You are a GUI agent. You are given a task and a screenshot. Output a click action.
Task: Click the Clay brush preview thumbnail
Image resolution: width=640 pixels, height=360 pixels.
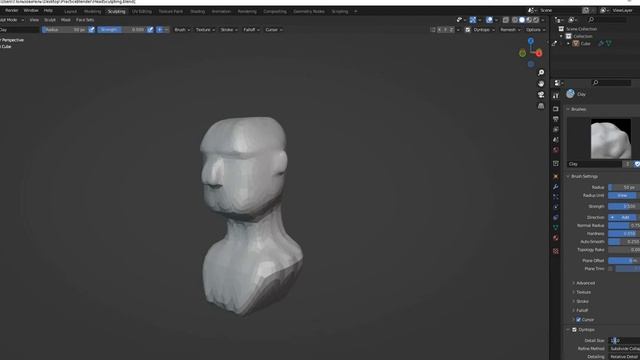tap(611, 139)
